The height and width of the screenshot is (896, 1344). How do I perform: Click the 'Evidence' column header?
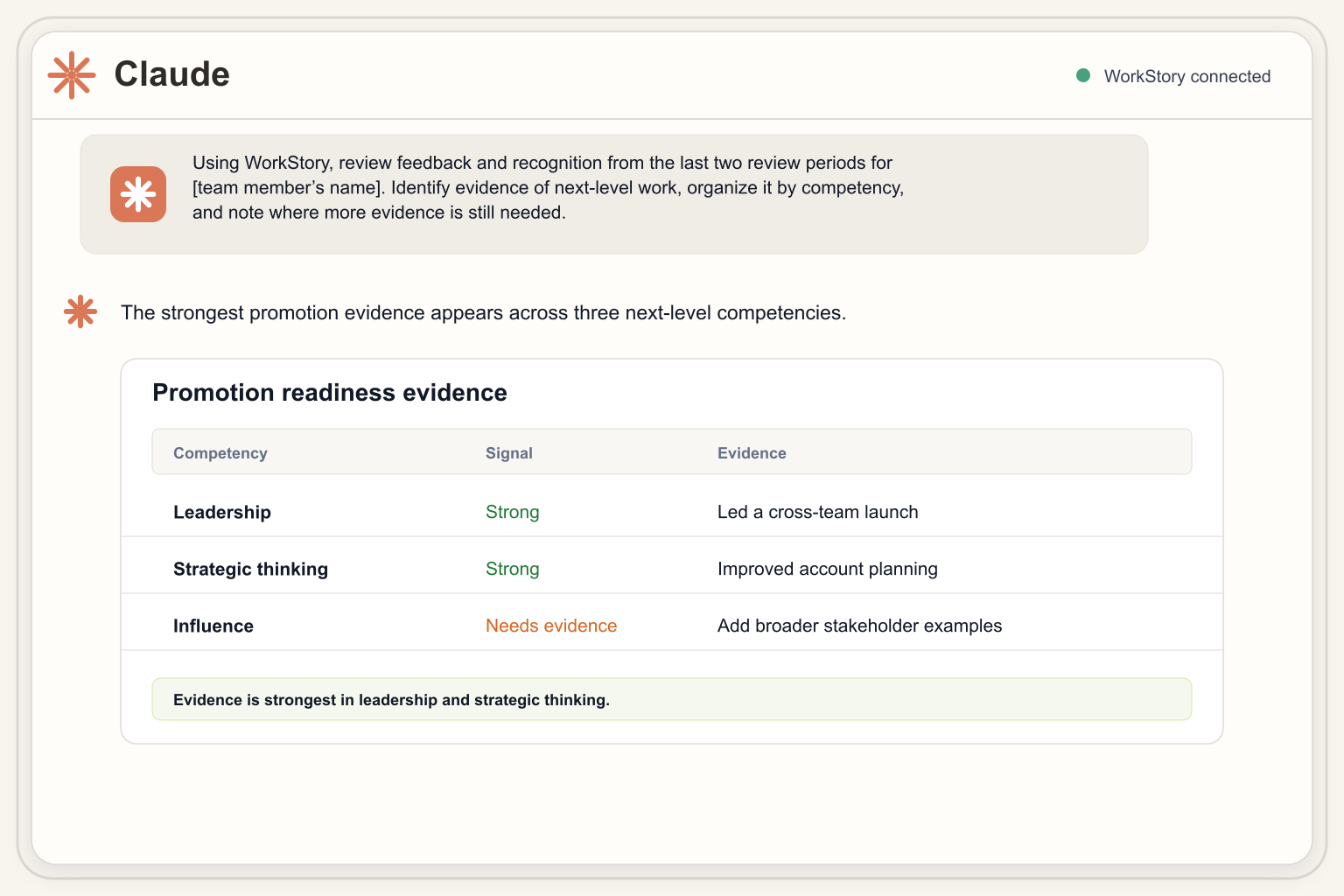click(x=752, y=453)
